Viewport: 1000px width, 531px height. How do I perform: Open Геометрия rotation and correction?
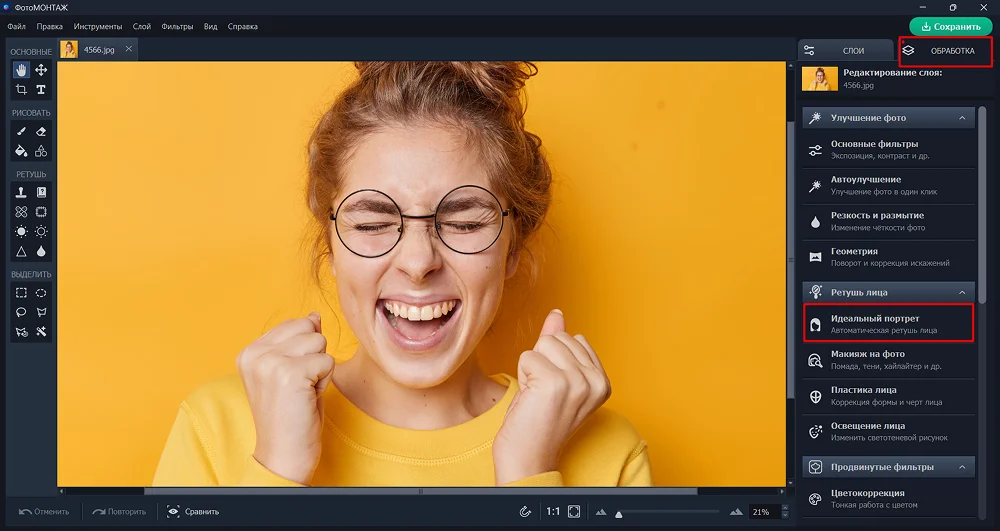(x=888, y=257)
